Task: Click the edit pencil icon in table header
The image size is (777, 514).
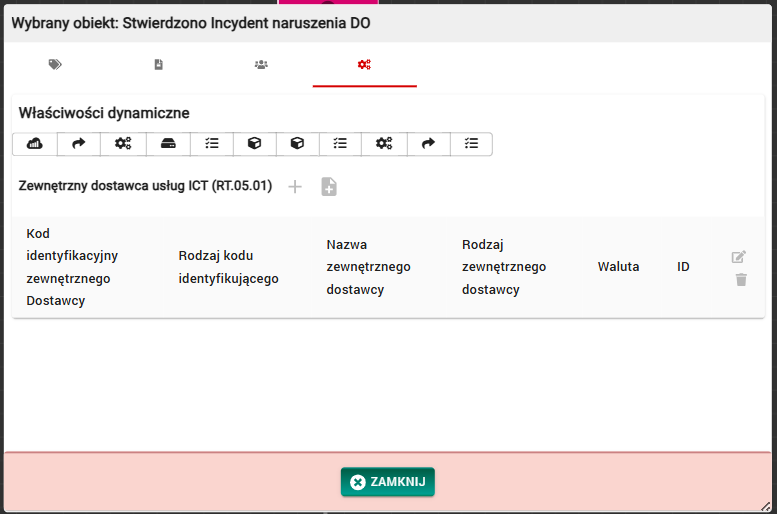Action: [x=739, y=257]
